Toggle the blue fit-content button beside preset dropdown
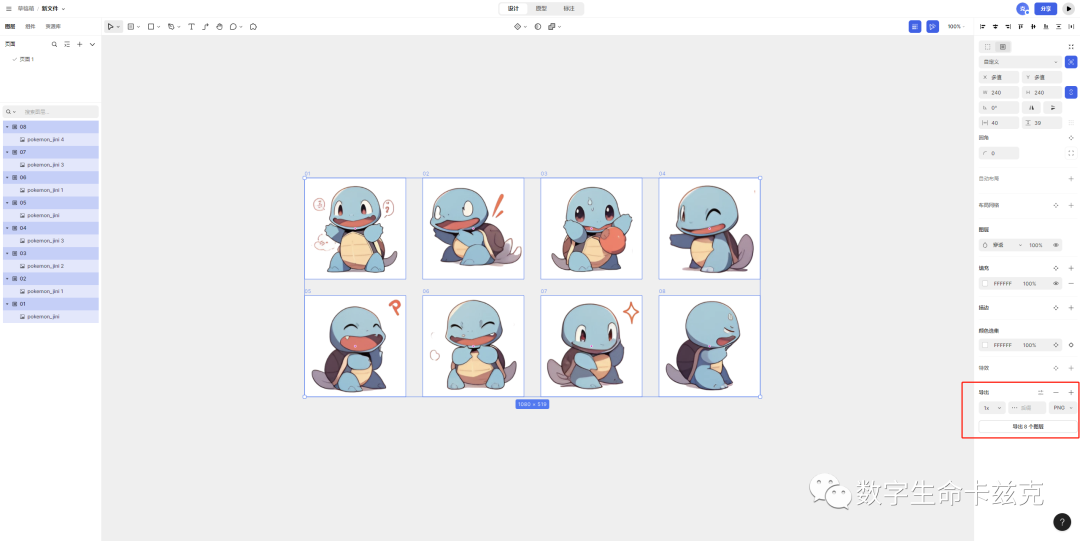 1071,62
